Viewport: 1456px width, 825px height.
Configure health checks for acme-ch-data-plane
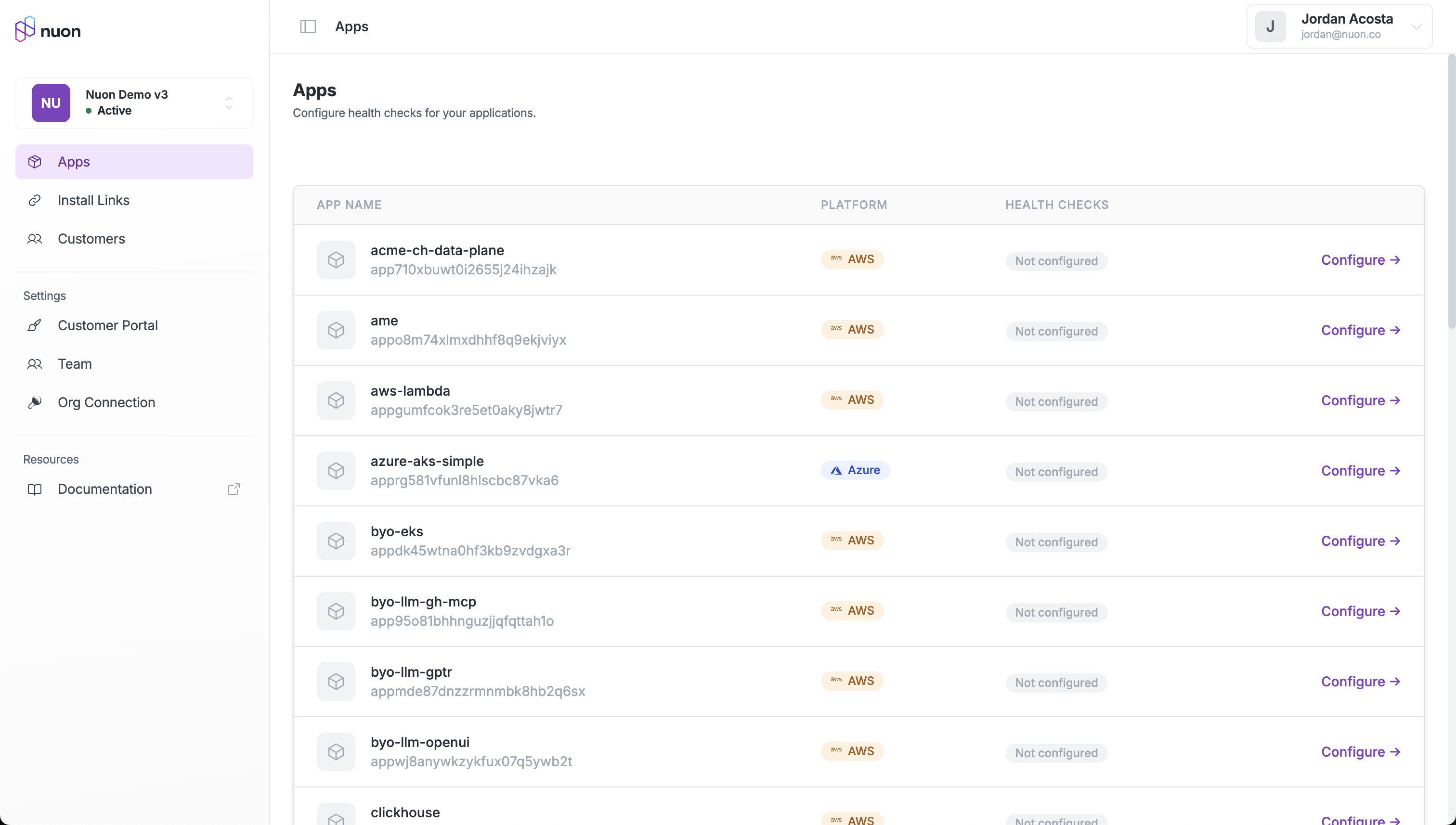click(x=1360, y=259)
